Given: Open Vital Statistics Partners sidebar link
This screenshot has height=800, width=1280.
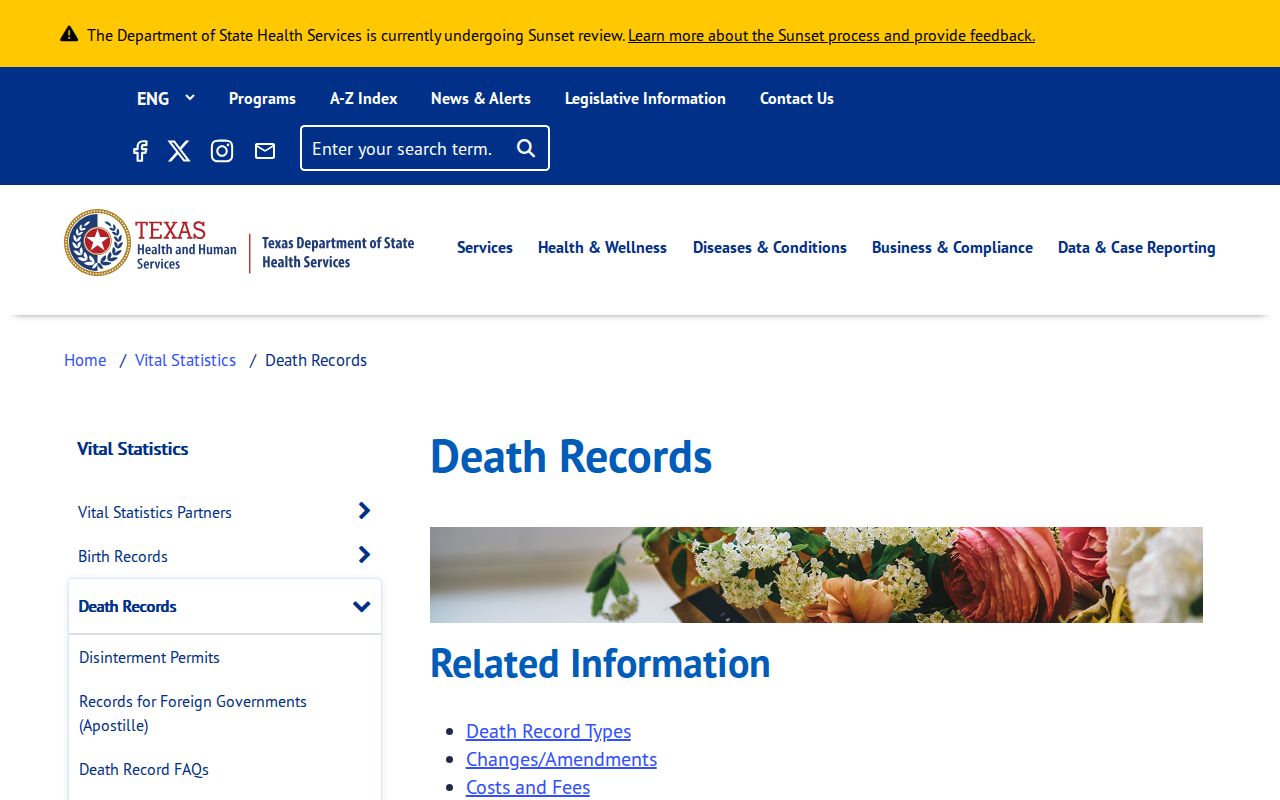Looking at the screenshot, I should click(155, 512).
